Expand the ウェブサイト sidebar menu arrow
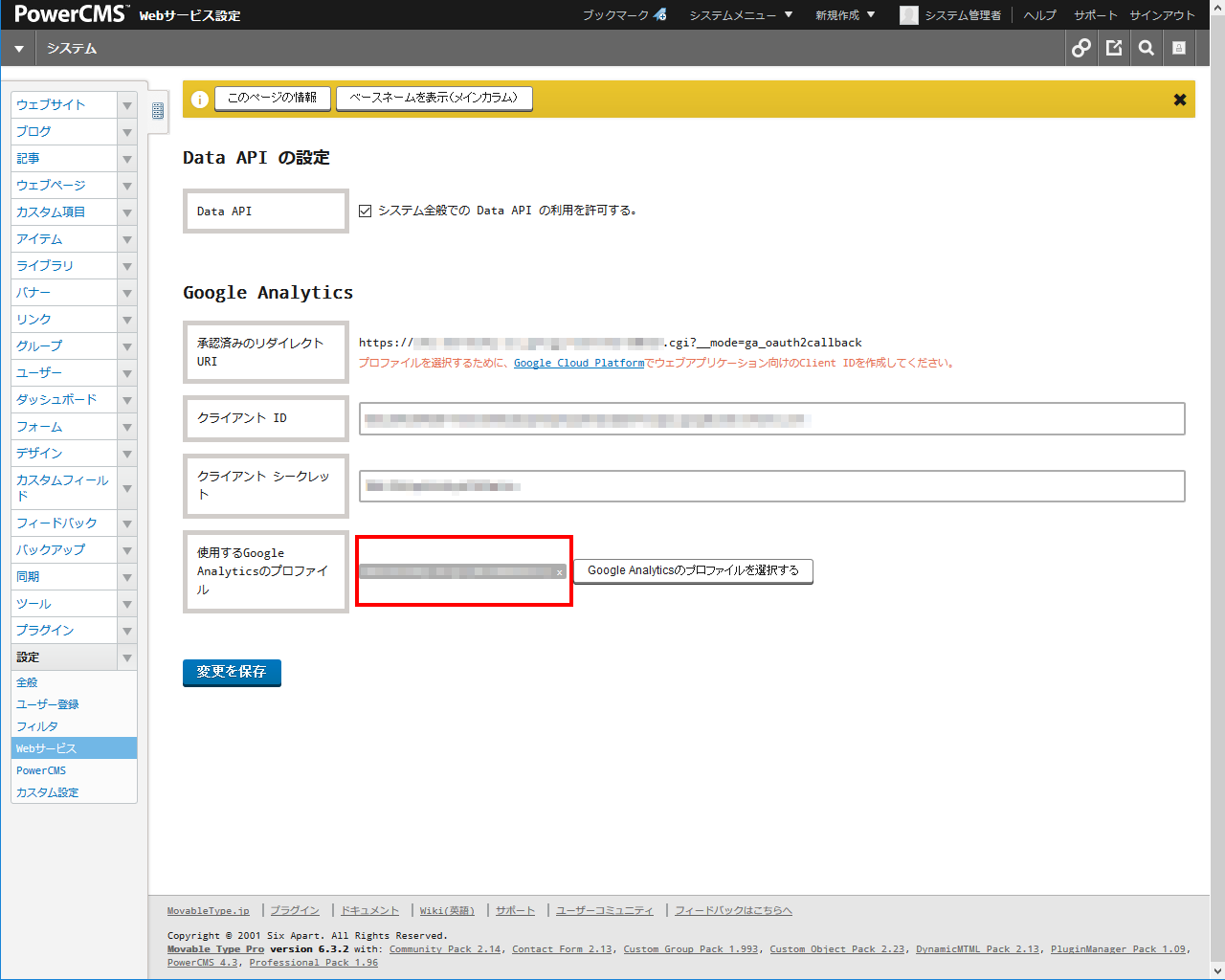Image resolution: width=1225 pixels, height=980 pixels. coord(127,105)
